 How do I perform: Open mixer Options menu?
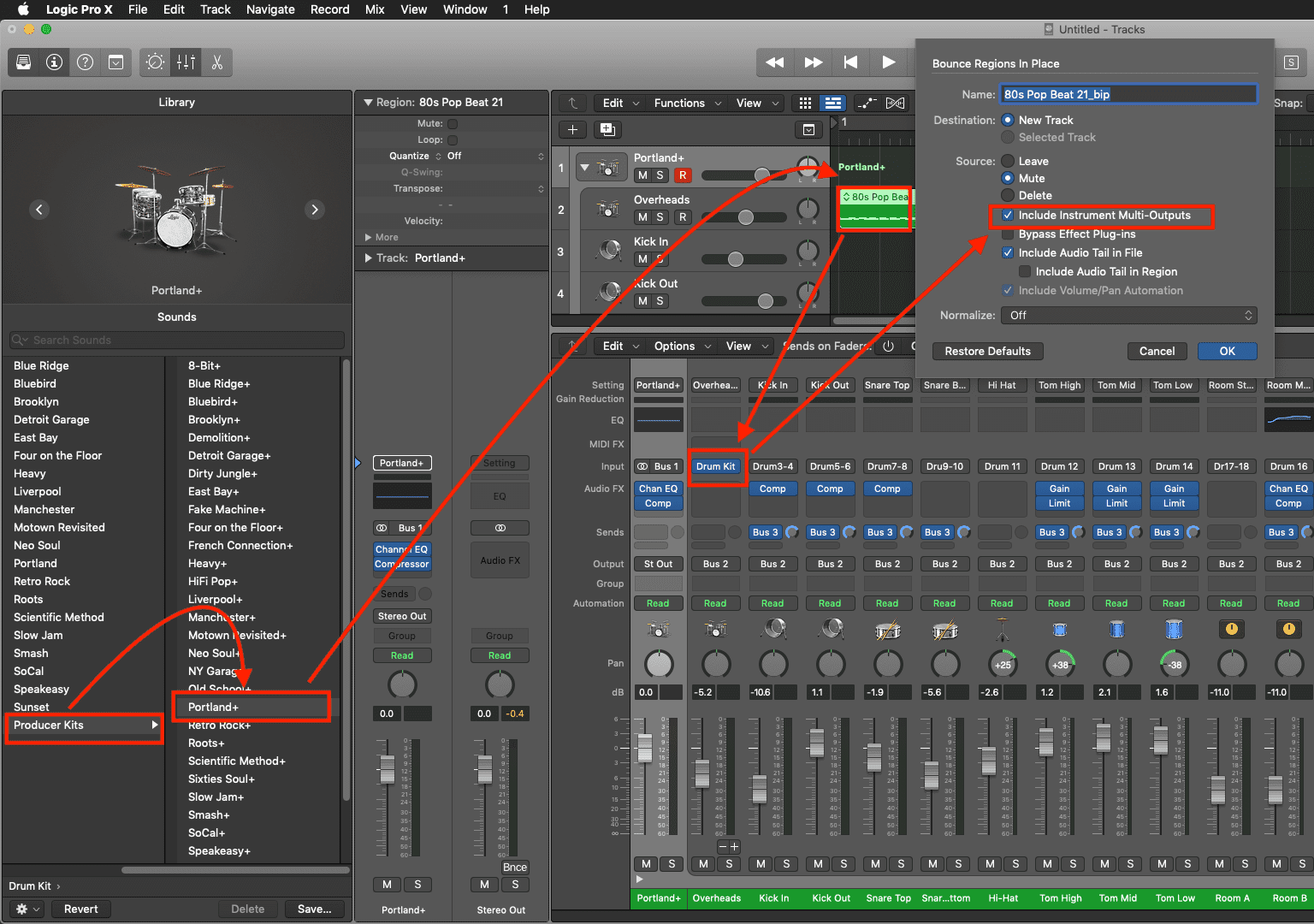682,346
